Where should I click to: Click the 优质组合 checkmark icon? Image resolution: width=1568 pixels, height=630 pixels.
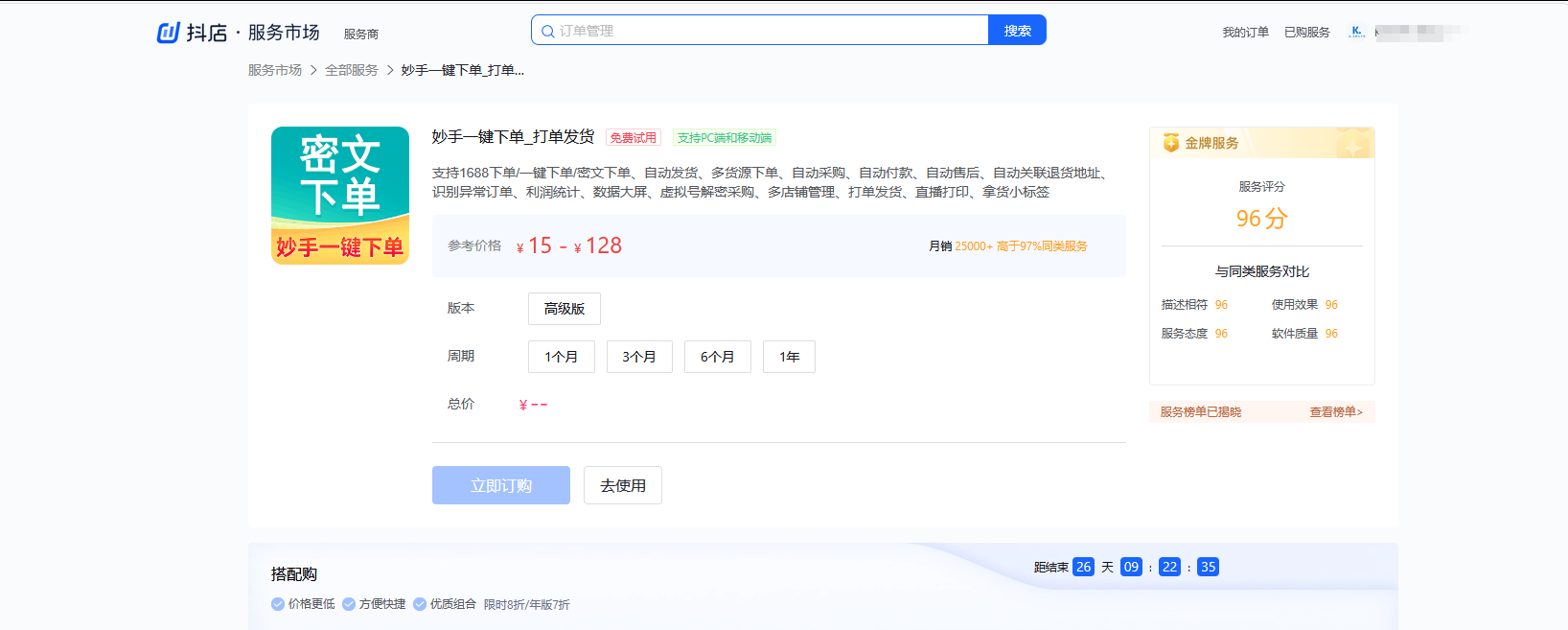[420, 604]
